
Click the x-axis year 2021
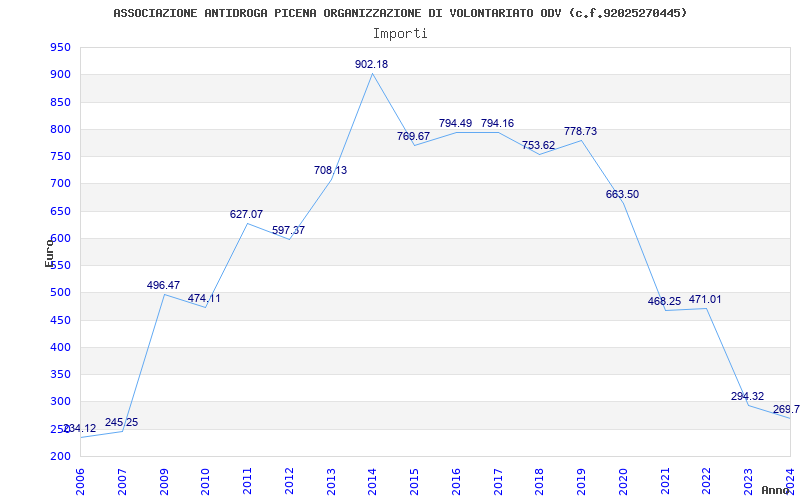click(665, 481)
